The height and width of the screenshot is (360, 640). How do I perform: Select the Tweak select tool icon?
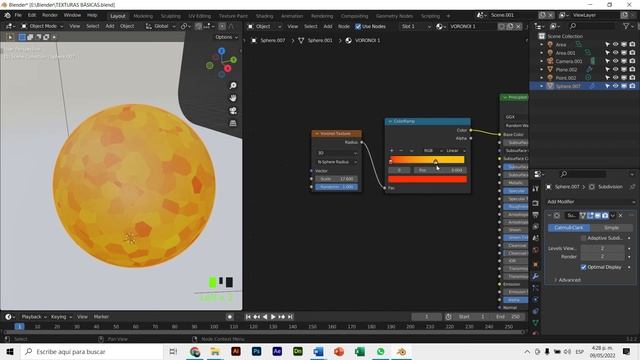click(10, 37)
